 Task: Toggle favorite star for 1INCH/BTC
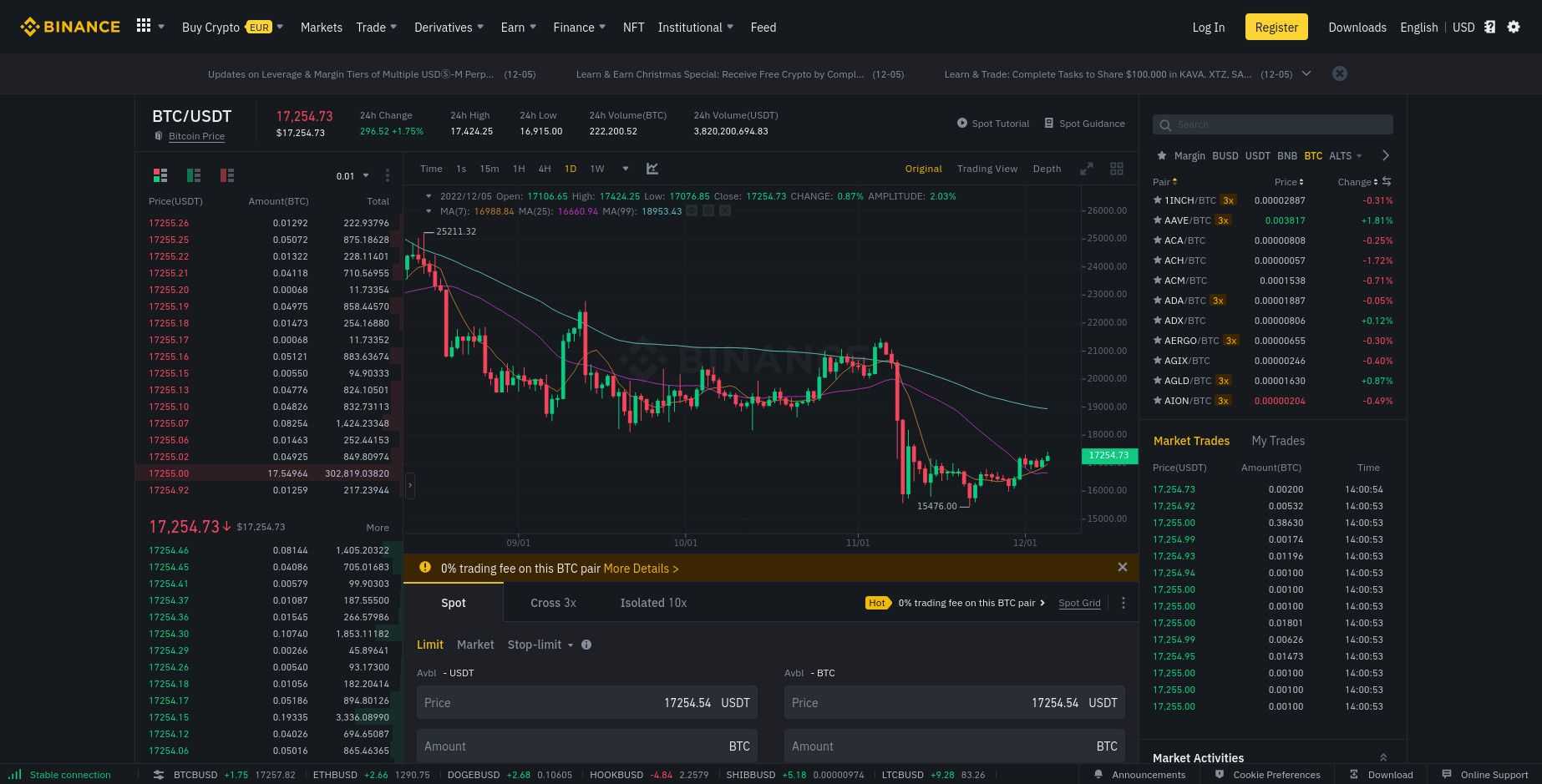coord(1157,200)
